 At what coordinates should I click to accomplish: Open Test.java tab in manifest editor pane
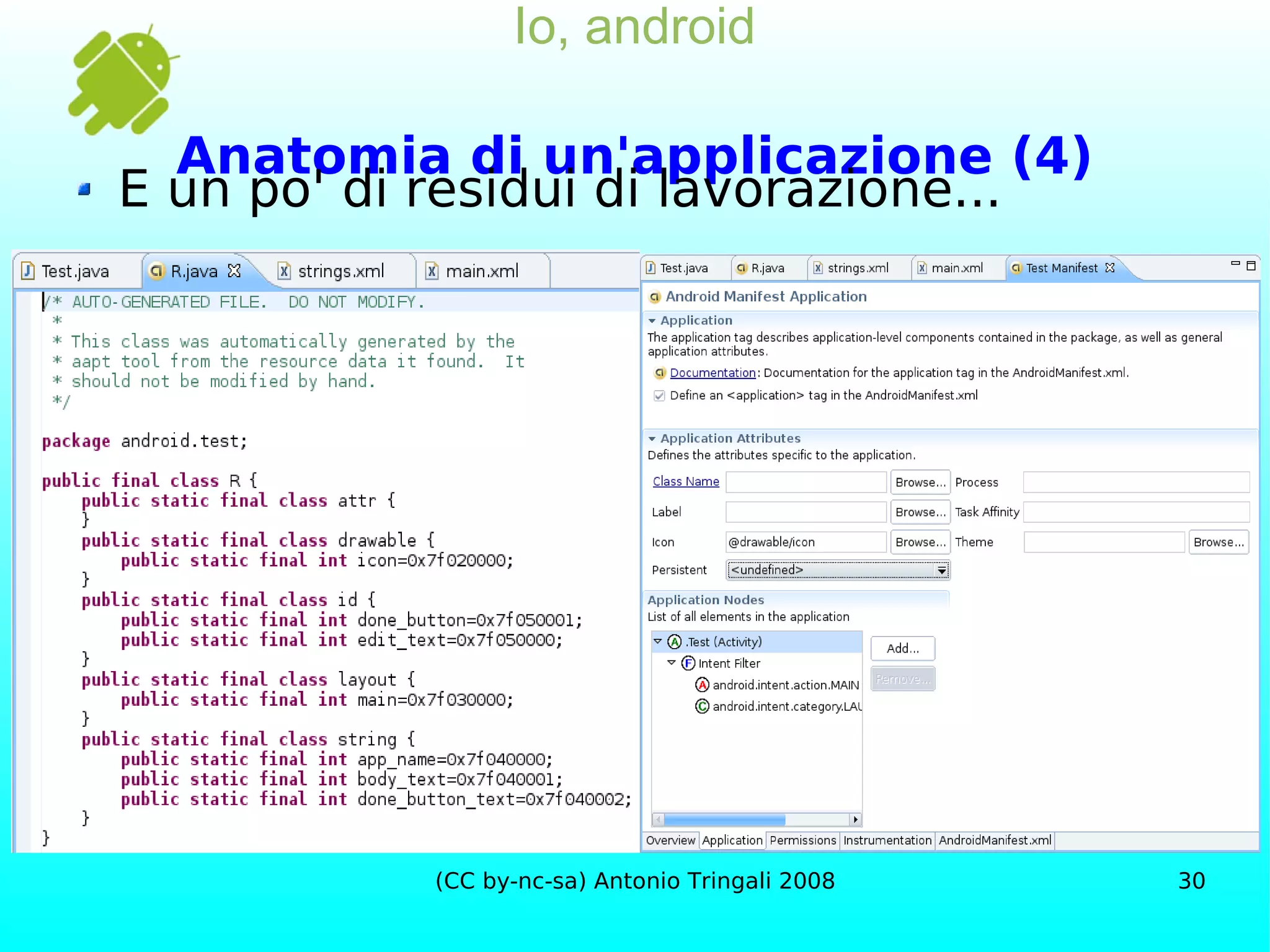click(x=683, y=268)
